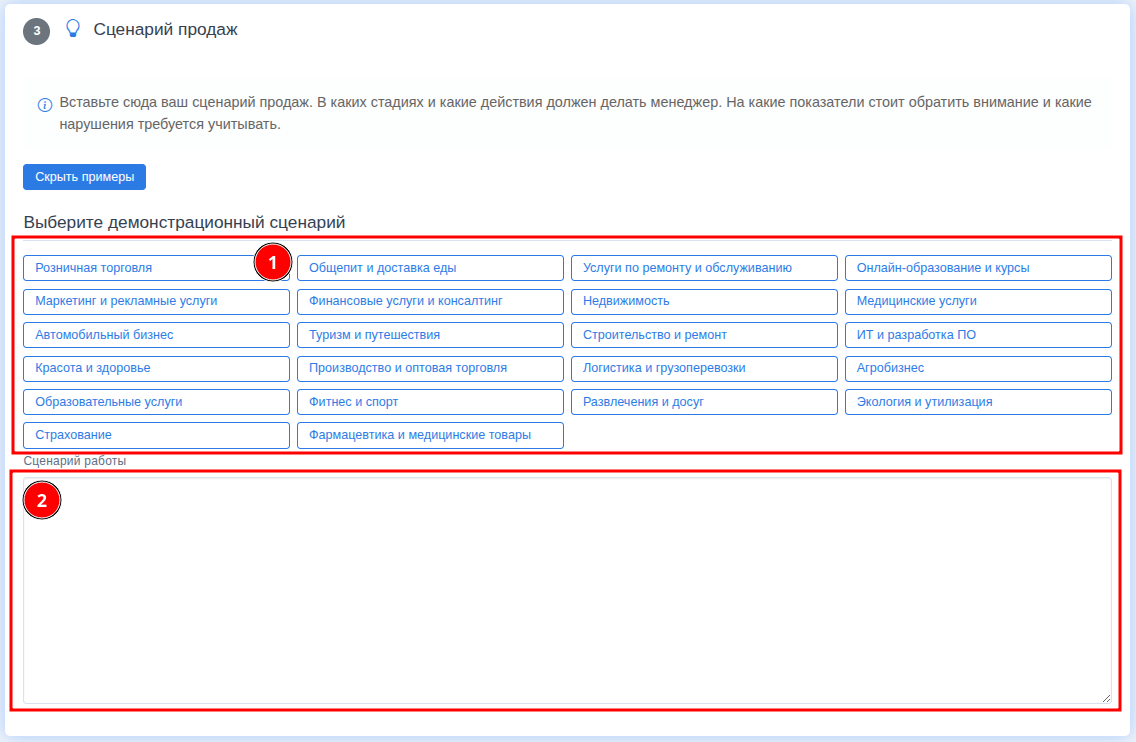Screen dimensions: 1136x742
Task: Pick Услуги по ремонту и обслуживанию scenario
Action: click(704, 268)
